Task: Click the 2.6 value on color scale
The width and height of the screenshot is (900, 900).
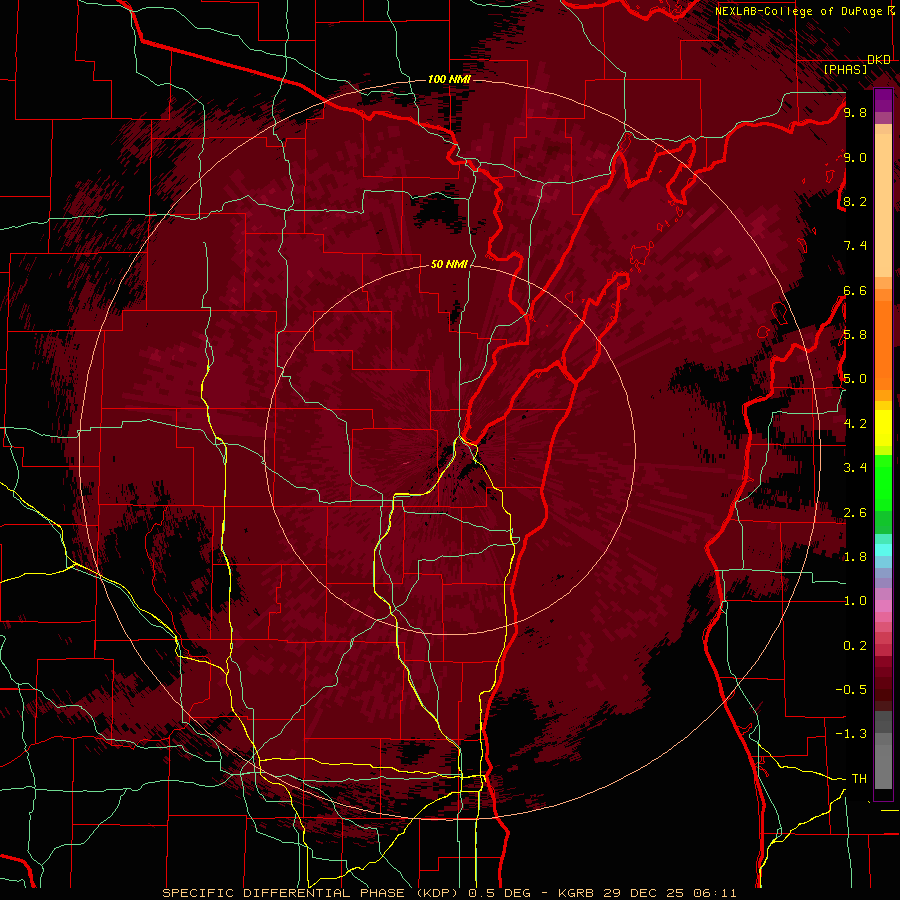Action: click(855, 513)
